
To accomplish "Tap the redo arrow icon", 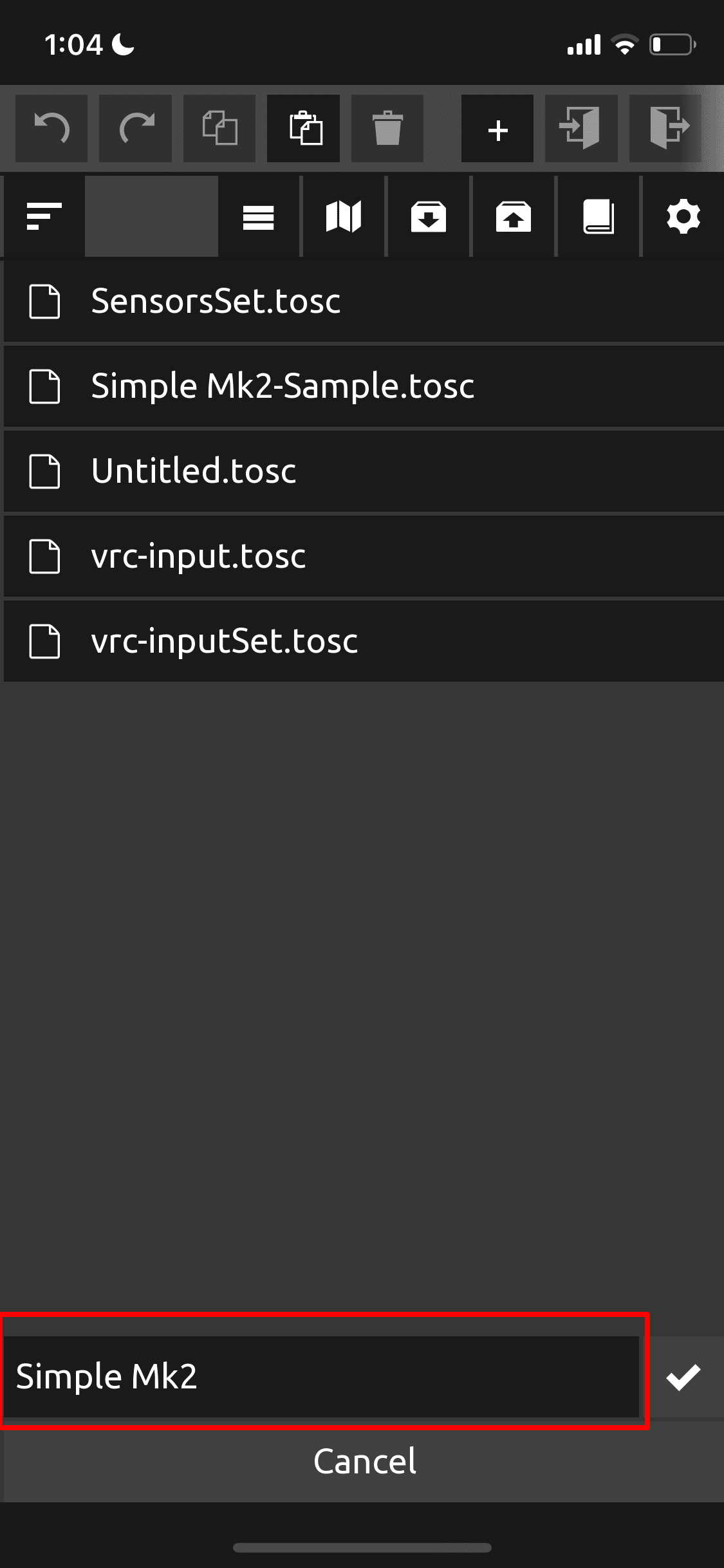I will [136, 128].
